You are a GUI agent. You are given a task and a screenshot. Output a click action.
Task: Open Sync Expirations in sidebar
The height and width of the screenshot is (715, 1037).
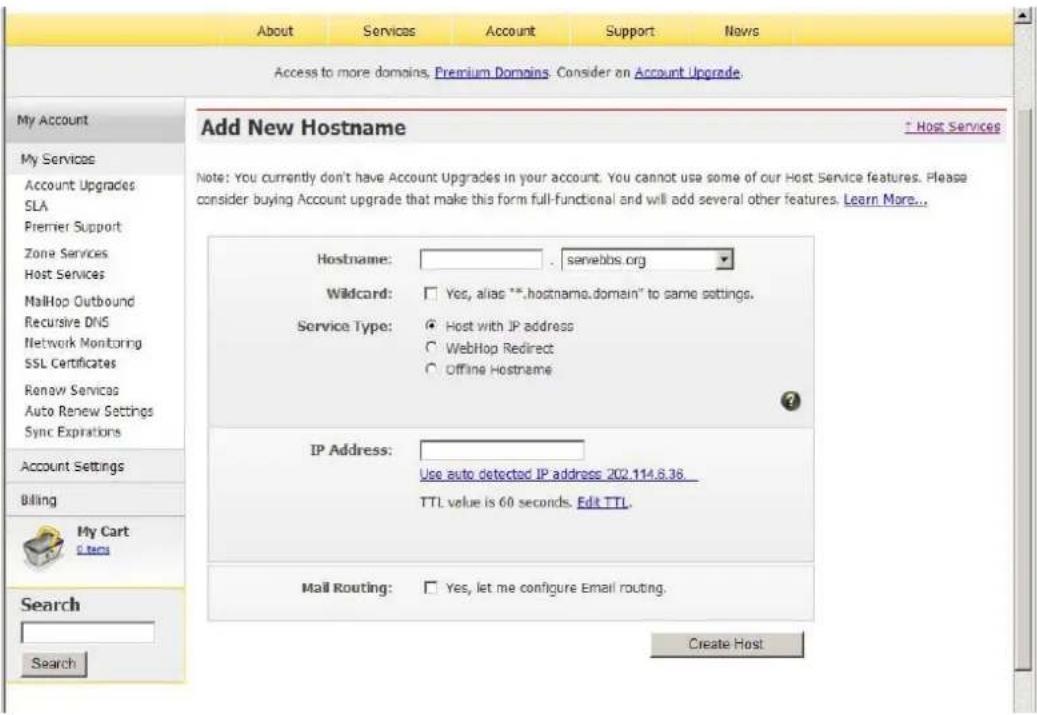[73, 432]
